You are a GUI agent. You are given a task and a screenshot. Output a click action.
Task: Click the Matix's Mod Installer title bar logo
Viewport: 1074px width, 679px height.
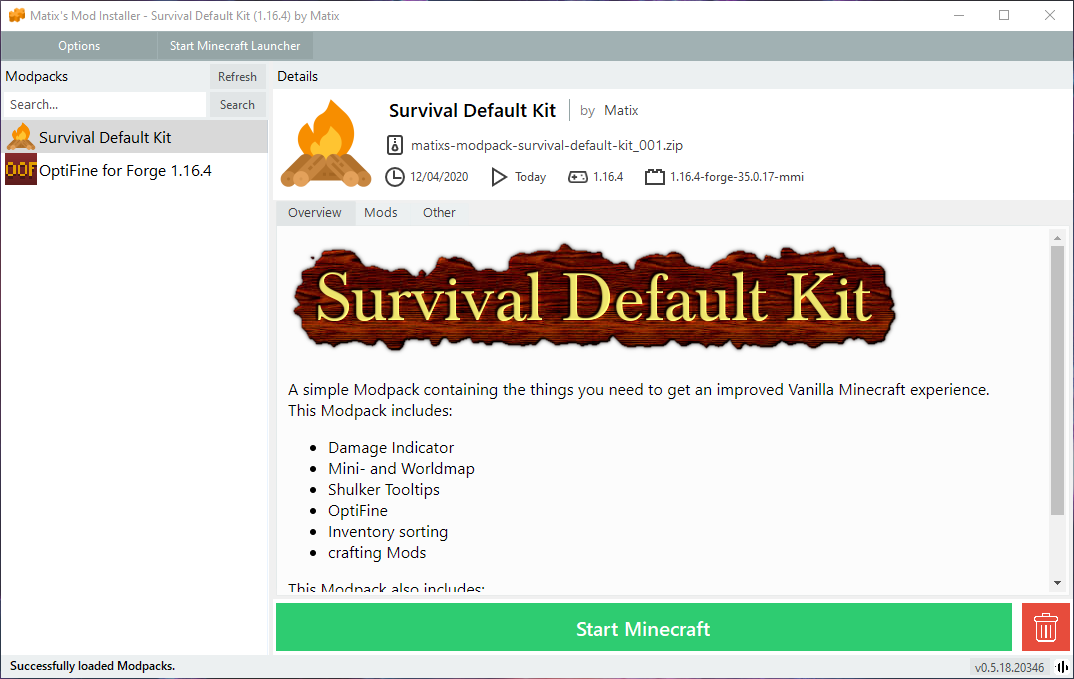click(x=16, y=15)
